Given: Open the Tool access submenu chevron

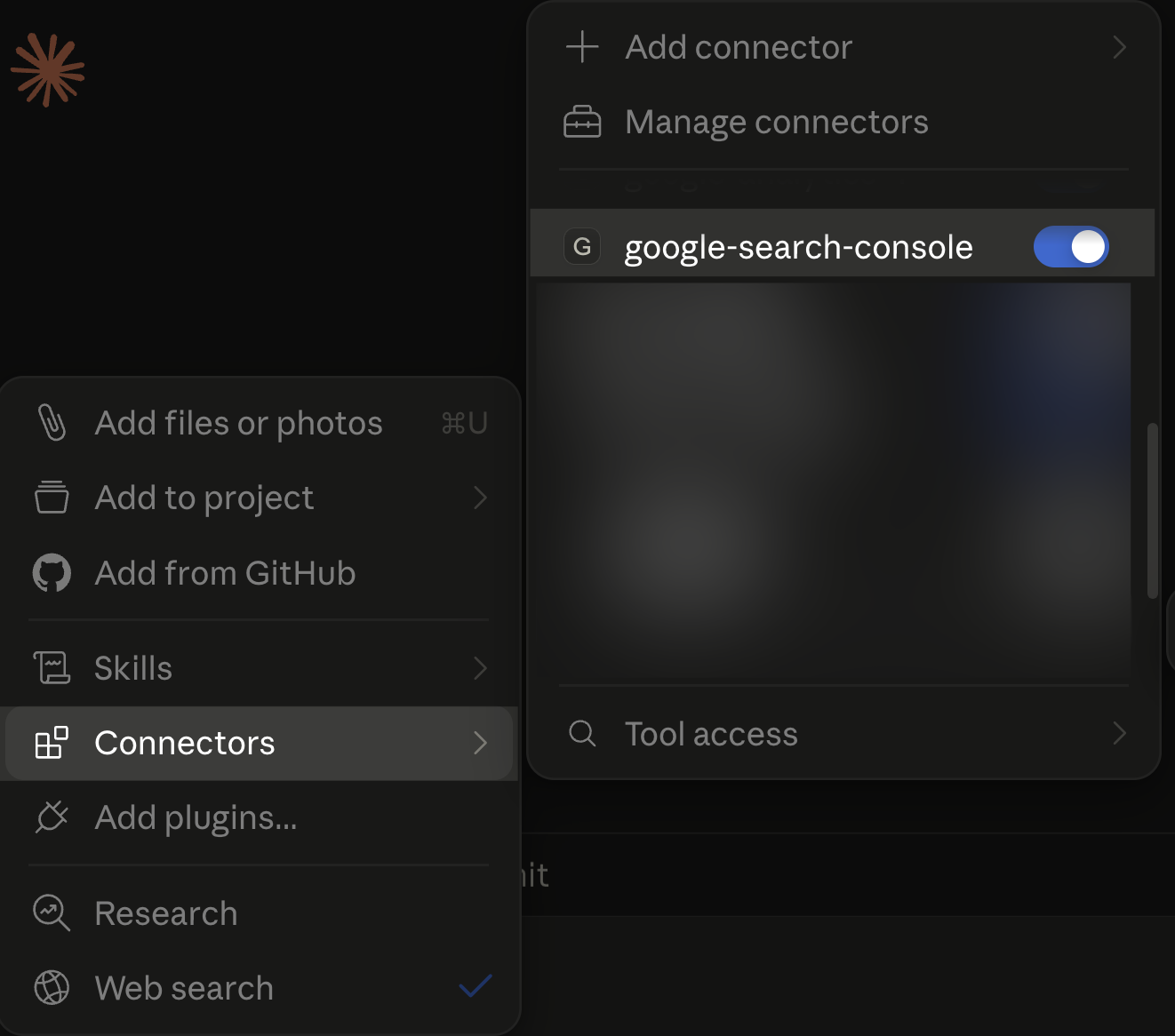Looking at the screenshot, I should click(x=1120, y=734).
